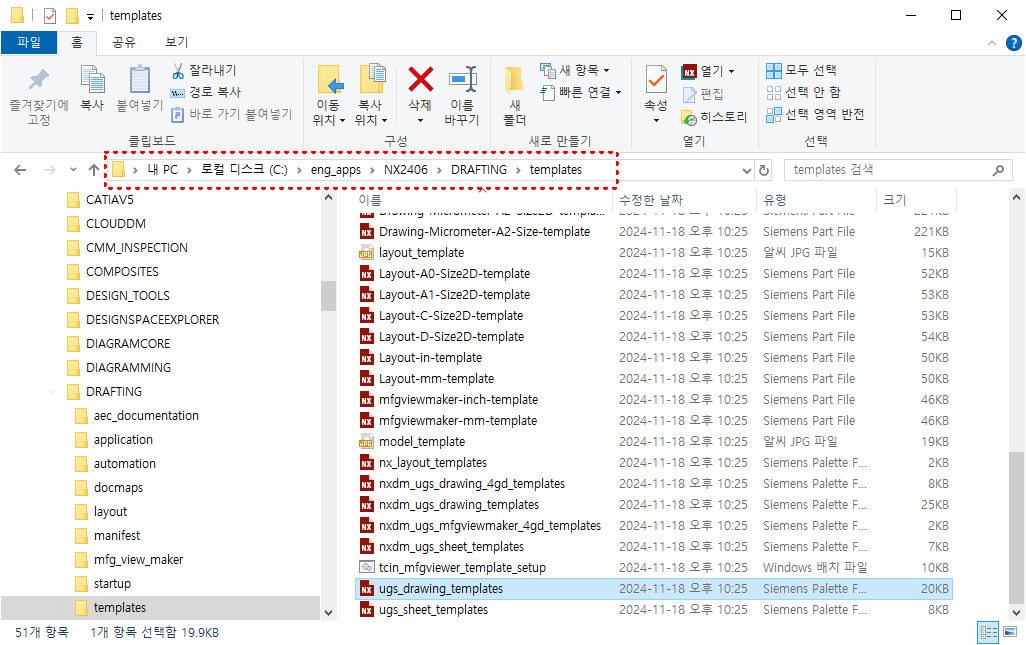Open file with NX 열기 button

pyautogui.click(x=707, y=71)
